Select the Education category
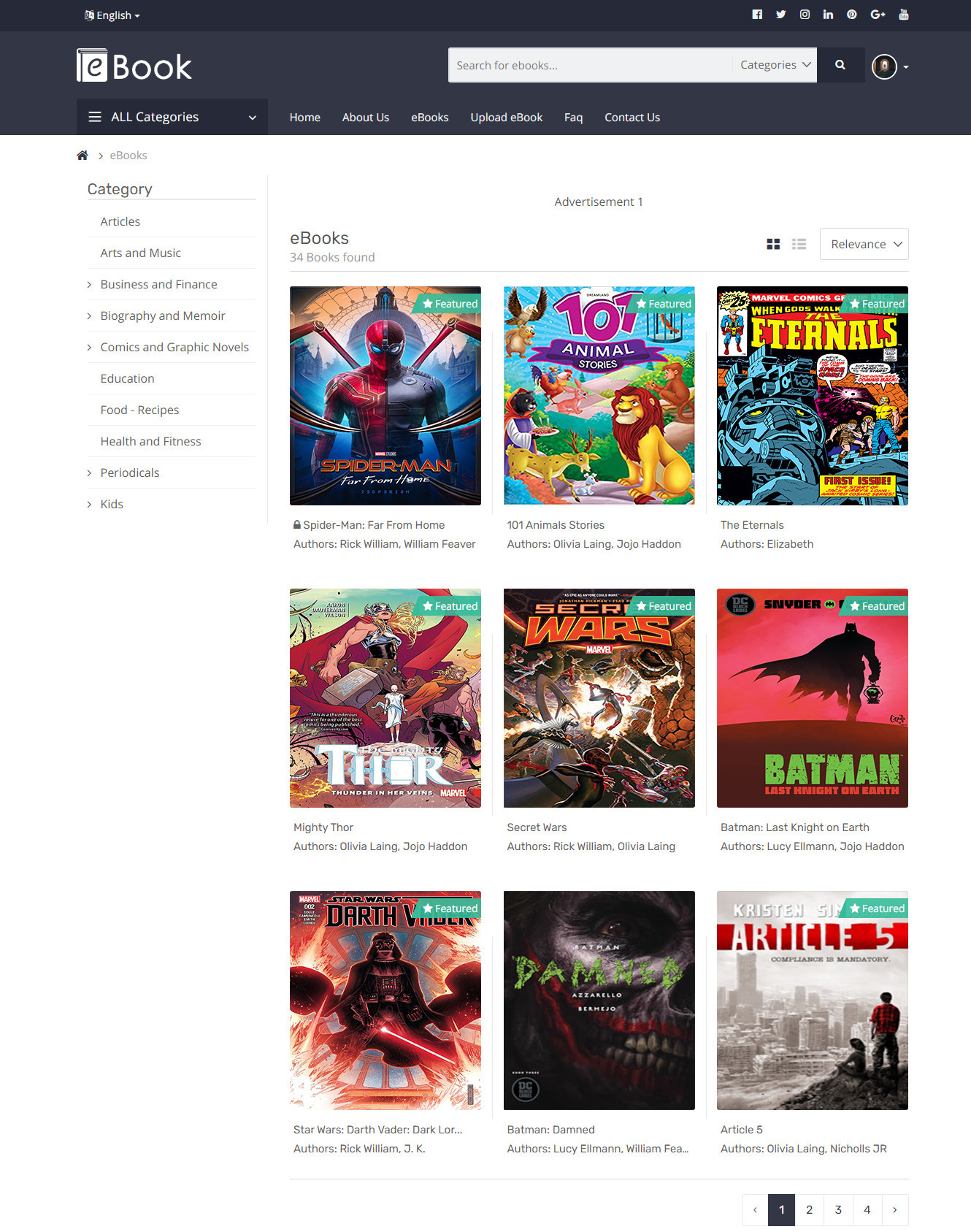Image resolution: width=971 pixels, height=1232 pixels. 128,378
